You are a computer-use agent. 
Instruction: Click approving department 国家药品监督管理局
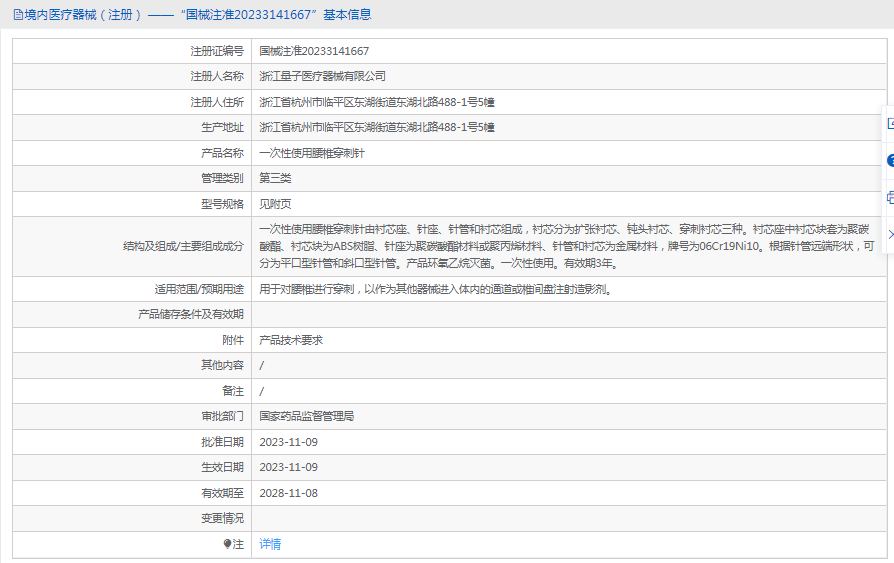[x=307, y=416]
